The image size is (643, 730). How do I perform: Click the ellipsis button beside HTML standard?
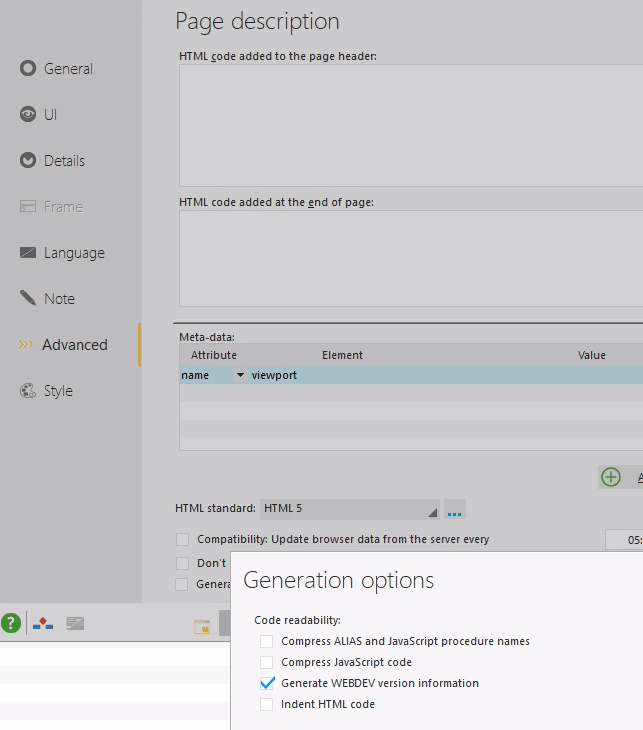coord(455,510)
